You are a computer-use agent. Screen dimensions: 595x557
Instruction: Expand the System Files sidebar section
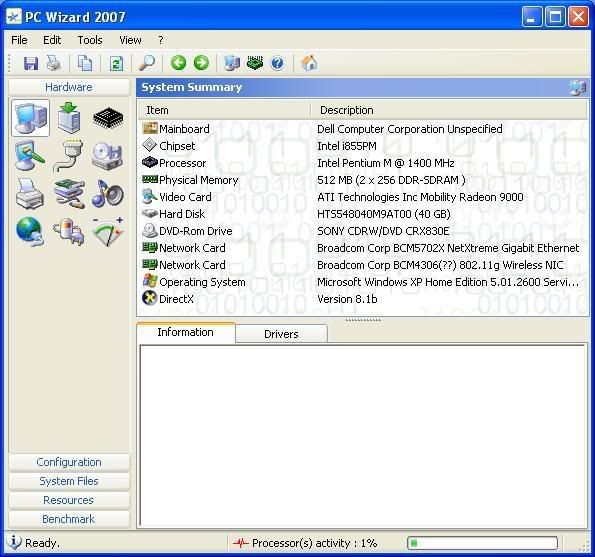[x=69, y=481]
